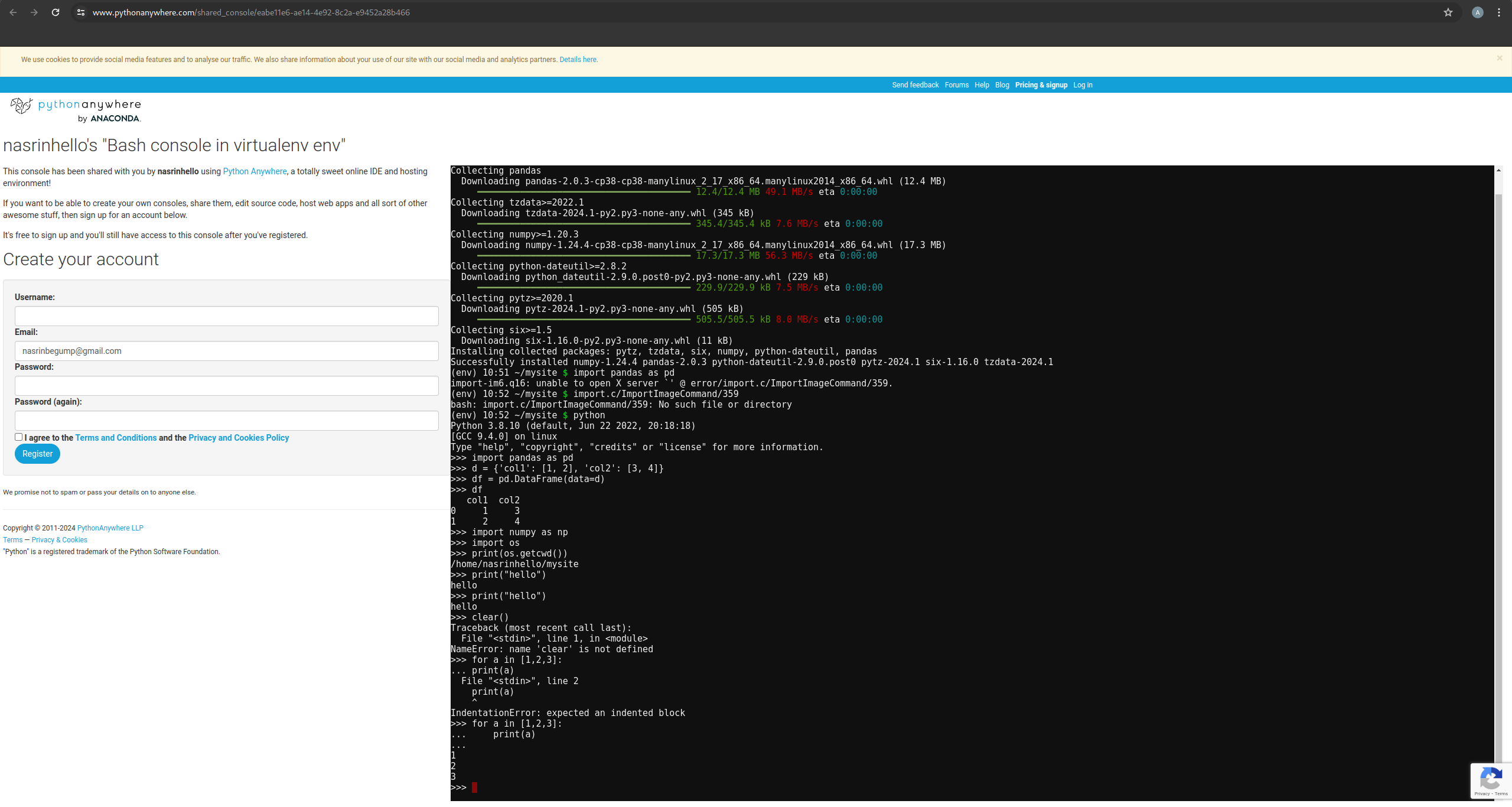Click the browser back arrow
Screen dimensions: 1512x807
pos(13,12)
